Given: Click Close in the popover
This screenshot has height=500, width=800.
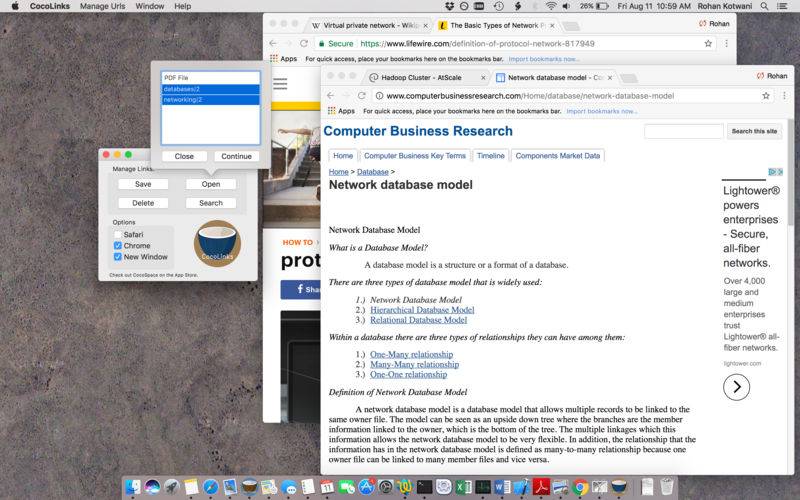Looking at the screenshot, I should [x=184, y=156].
